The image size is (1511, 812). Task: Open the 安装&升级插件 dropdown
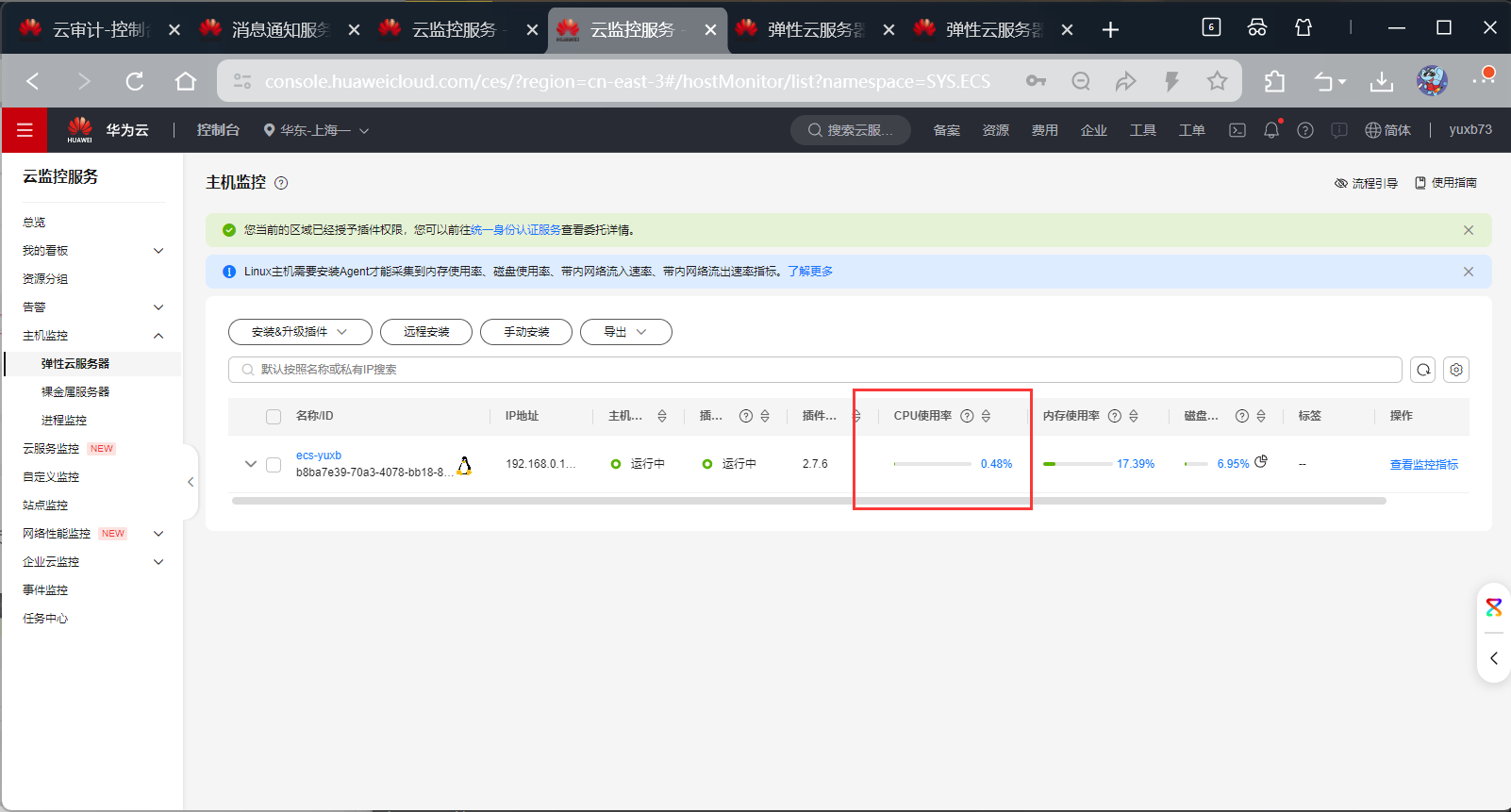[300, 332]
